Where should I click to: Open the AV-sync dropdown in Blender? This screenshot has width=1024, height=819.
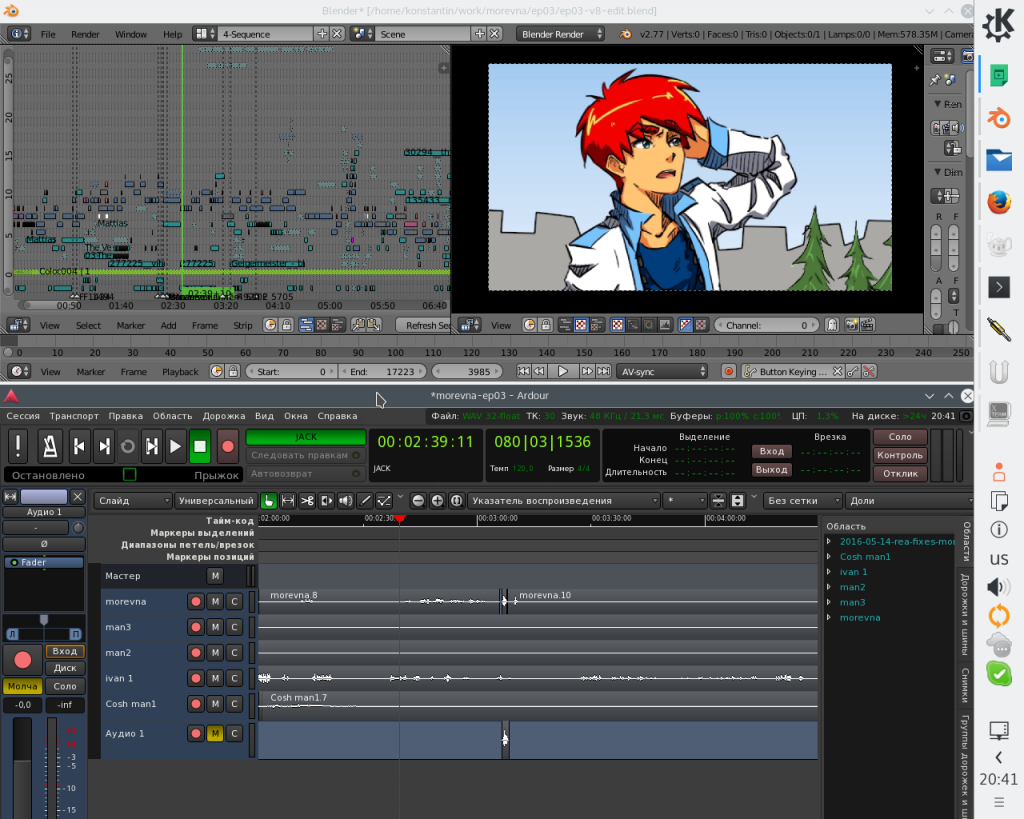tap(662, 372)
